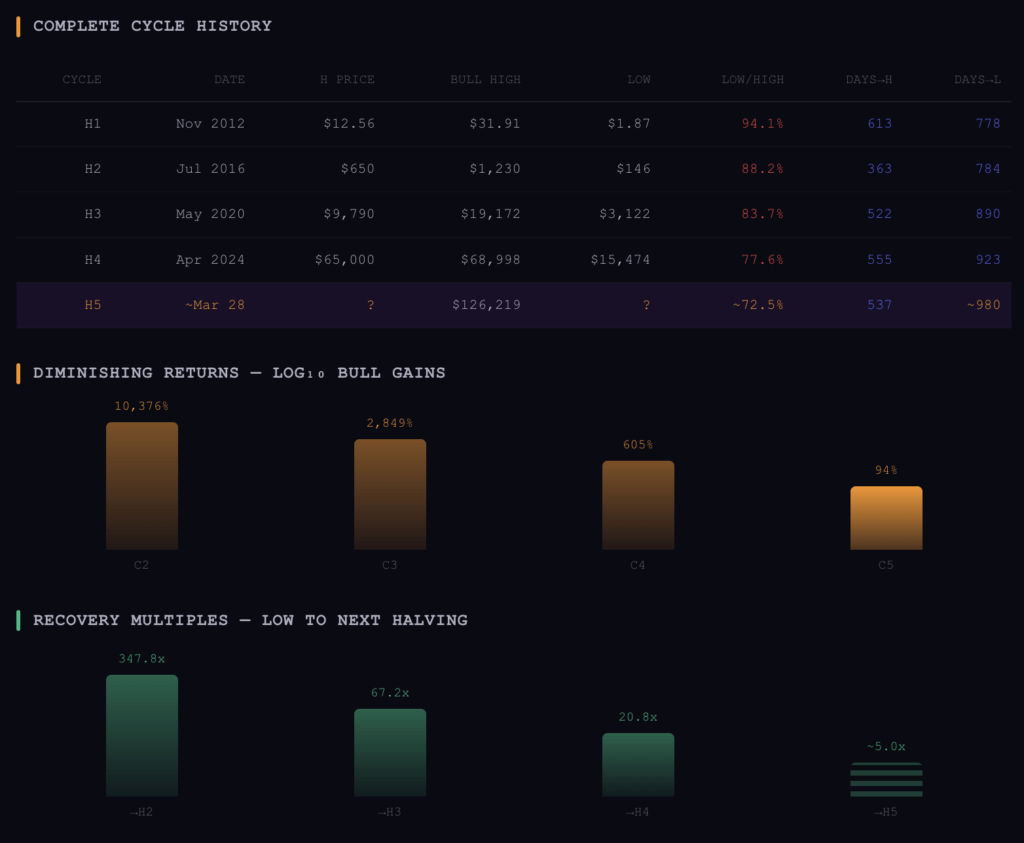Image resolution: width=1024 pixels, height=843 pixels.
Task: Select the LOW/HIGH column header
Action: pyautogui.click(x=752, y=79)
